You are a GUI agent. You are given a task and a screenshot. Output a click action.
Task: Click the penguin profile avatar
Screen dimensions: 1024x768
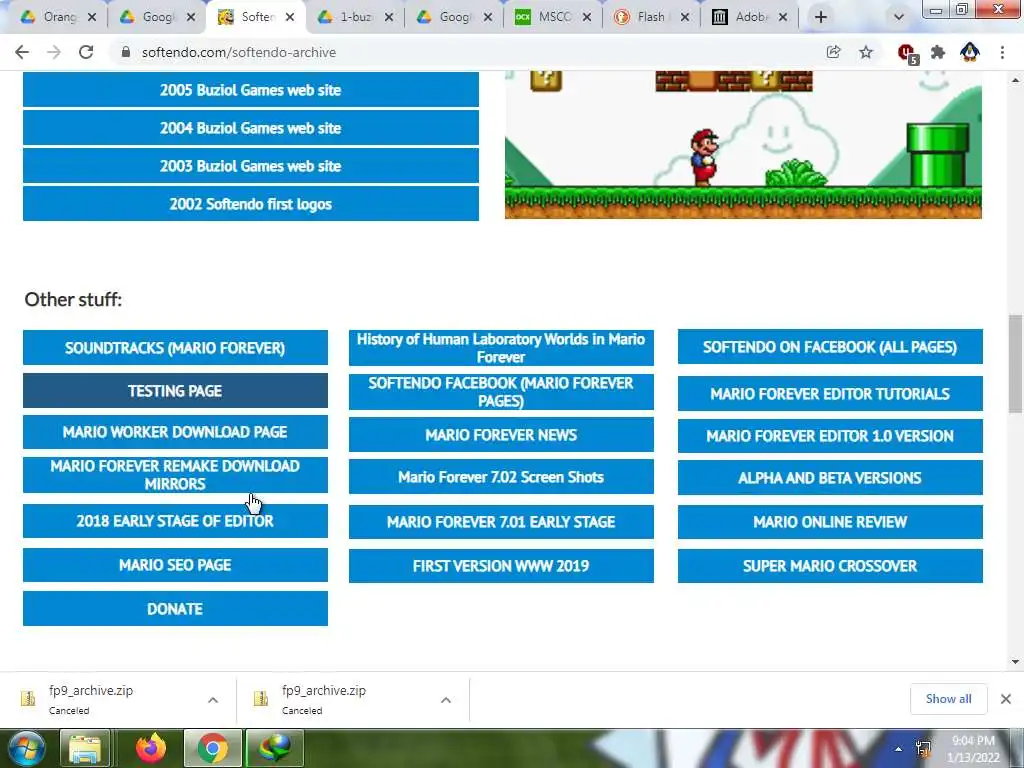pos(970,52)
